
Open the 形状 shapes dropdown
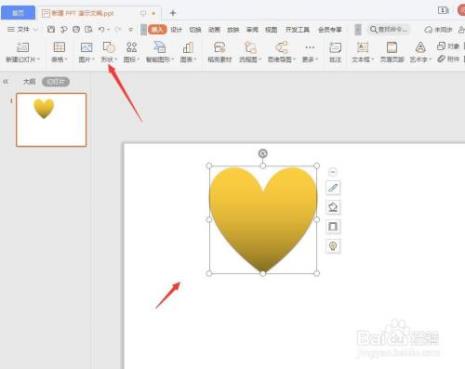click(109, 52)
